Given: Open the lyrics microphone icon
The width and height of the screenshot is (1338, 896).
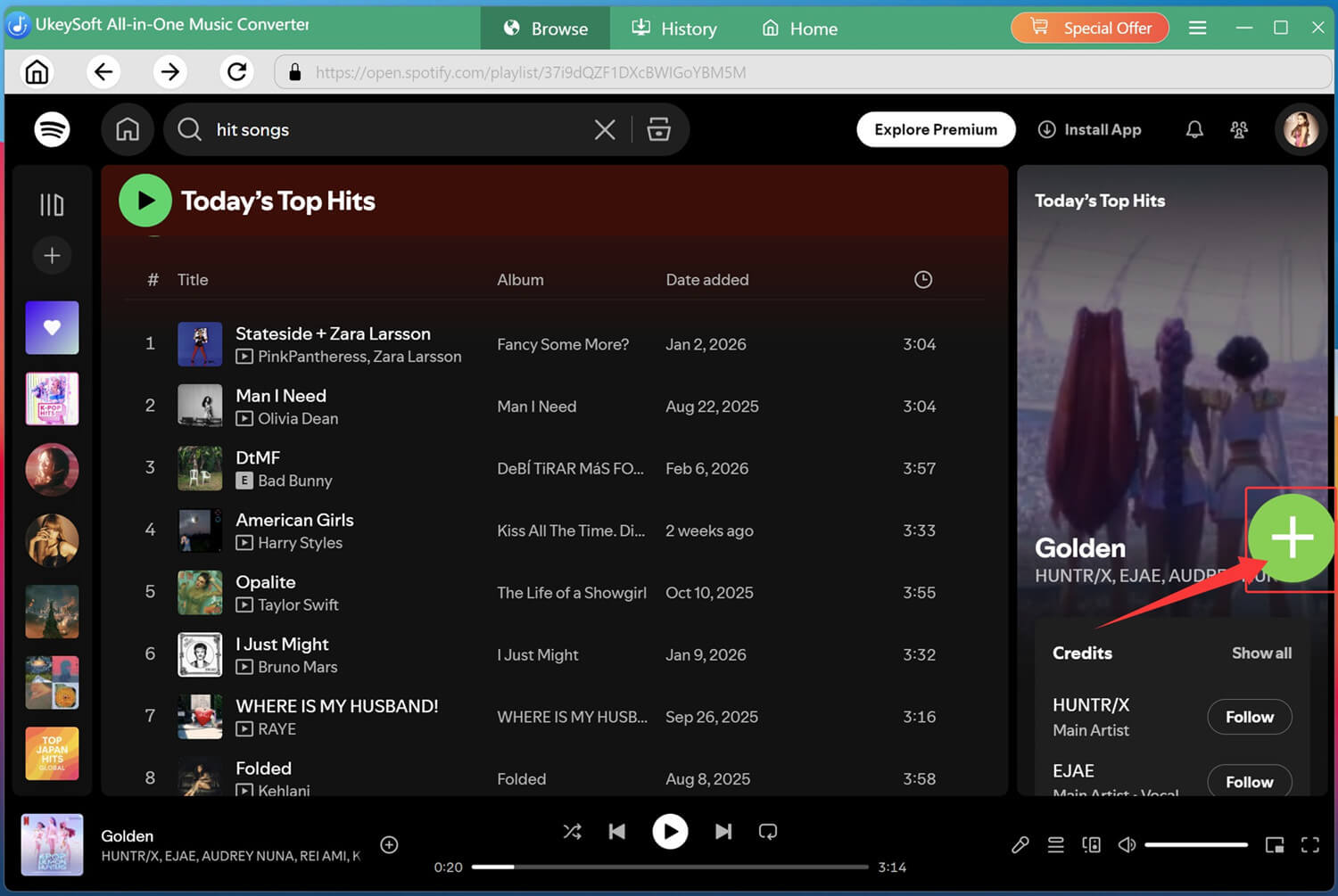Looking at the screenshot, I should (1020, 844).
